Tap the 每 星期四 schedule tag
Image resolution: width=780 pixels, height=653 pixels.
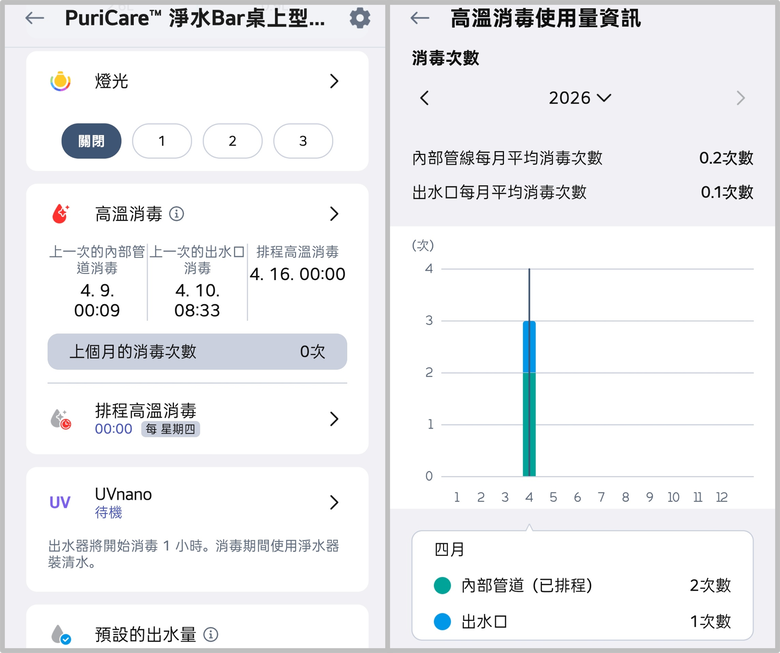tap(171, 429)
